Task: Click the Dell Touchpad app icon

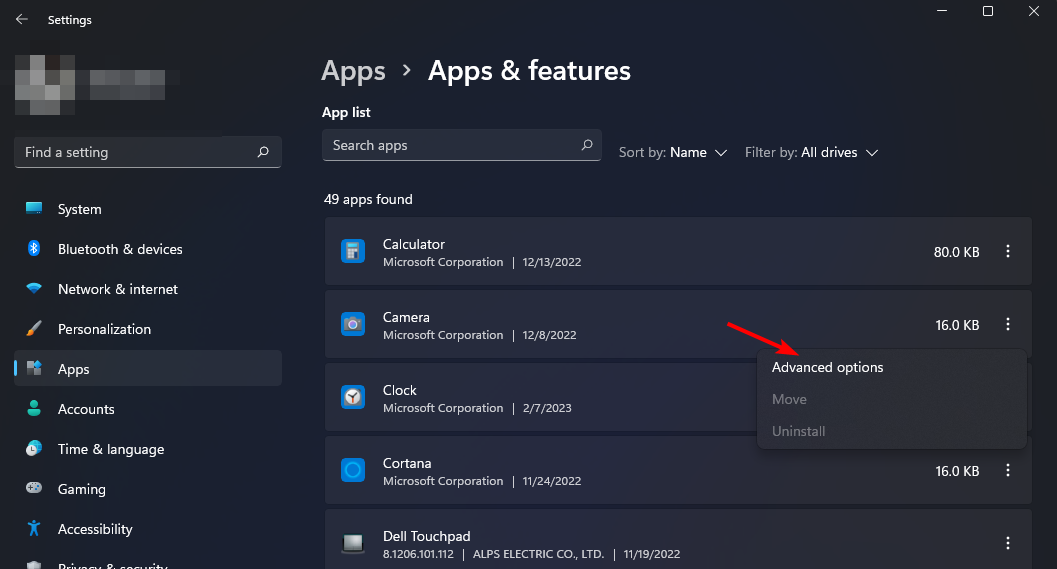Action: tap(353, 543)
